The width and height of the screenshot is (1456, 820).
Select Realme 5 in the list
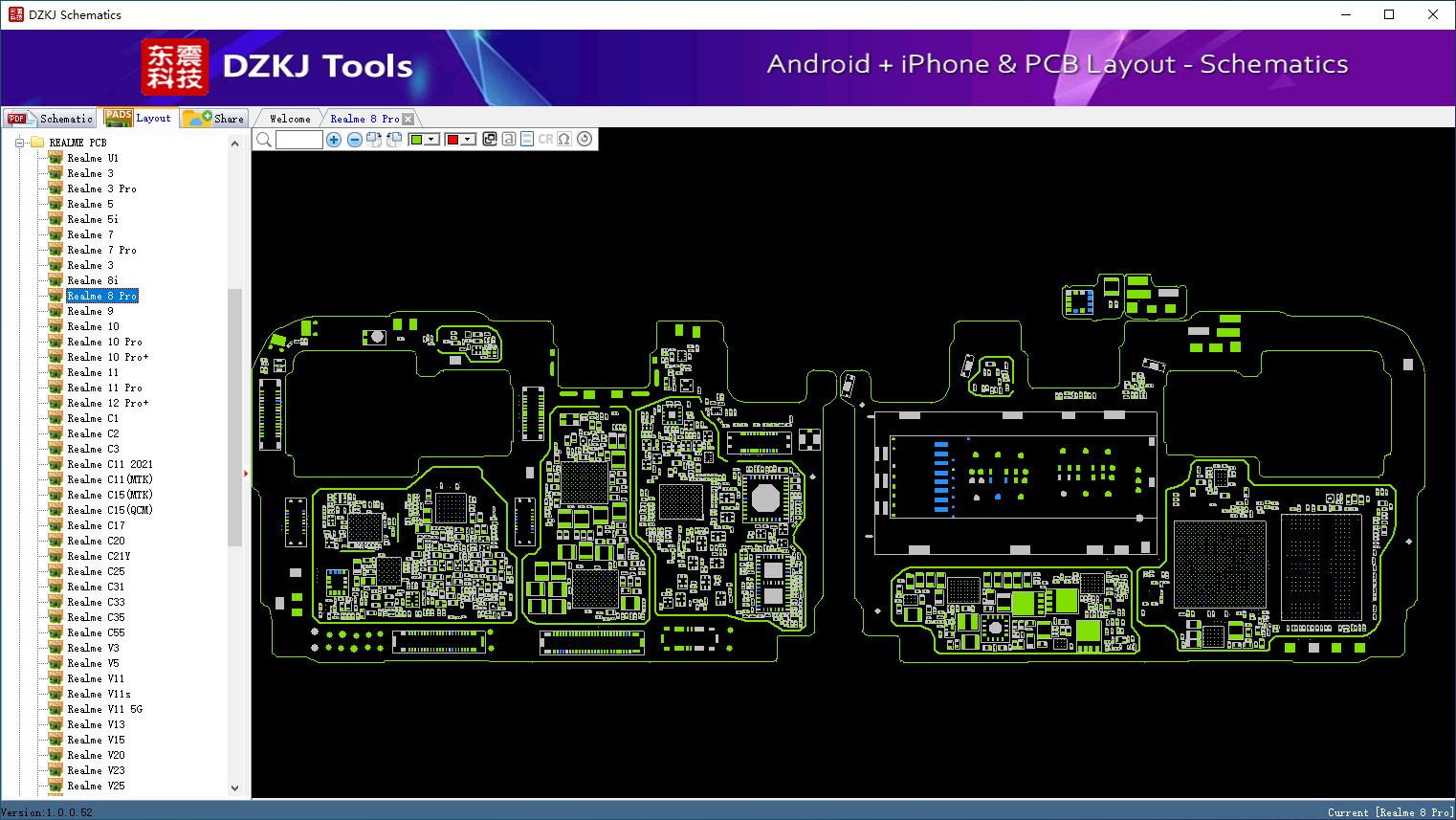tap(90, 204)
